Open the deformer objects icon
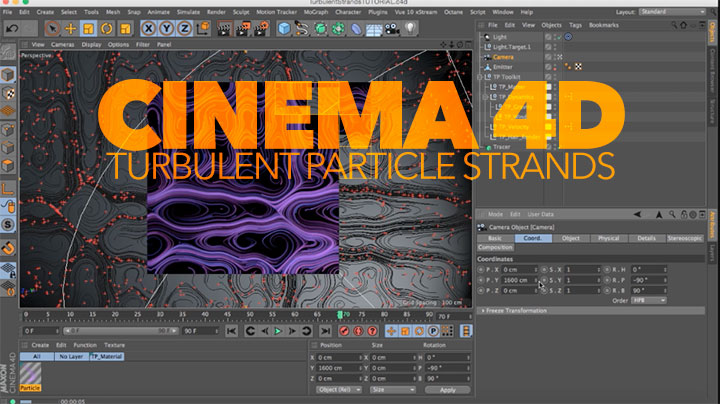The height and width of the screenshot is (404, 720). point(356,29)
